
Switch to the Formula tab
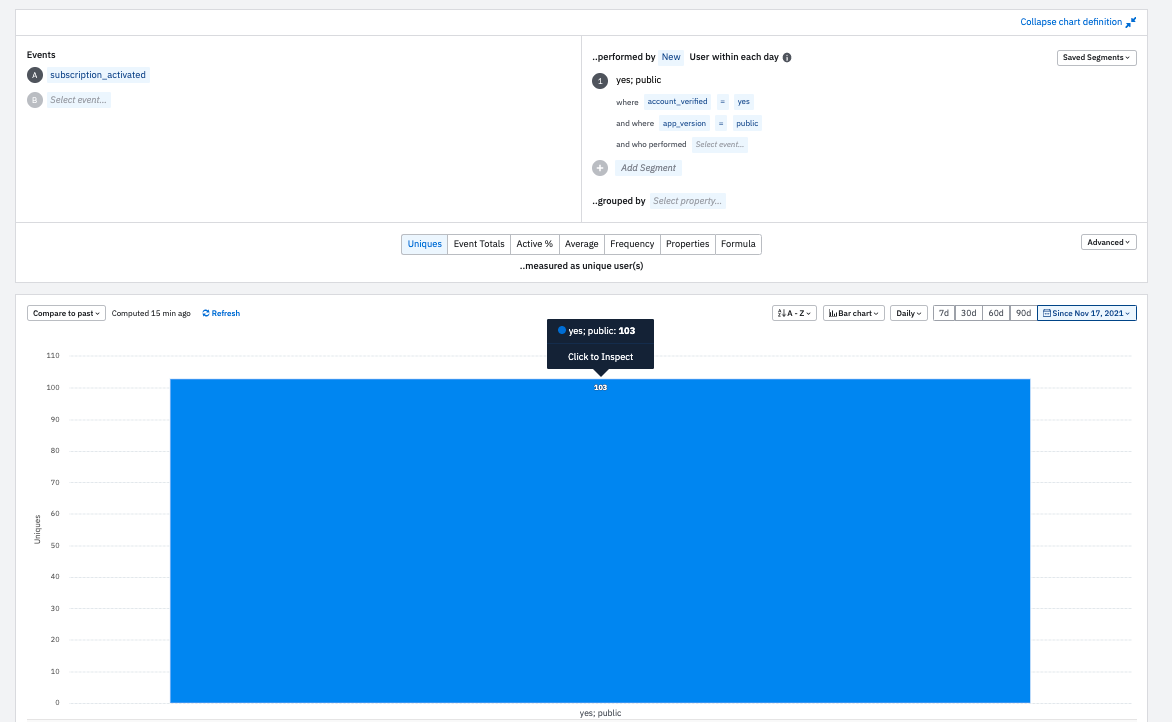pos(738,244)
